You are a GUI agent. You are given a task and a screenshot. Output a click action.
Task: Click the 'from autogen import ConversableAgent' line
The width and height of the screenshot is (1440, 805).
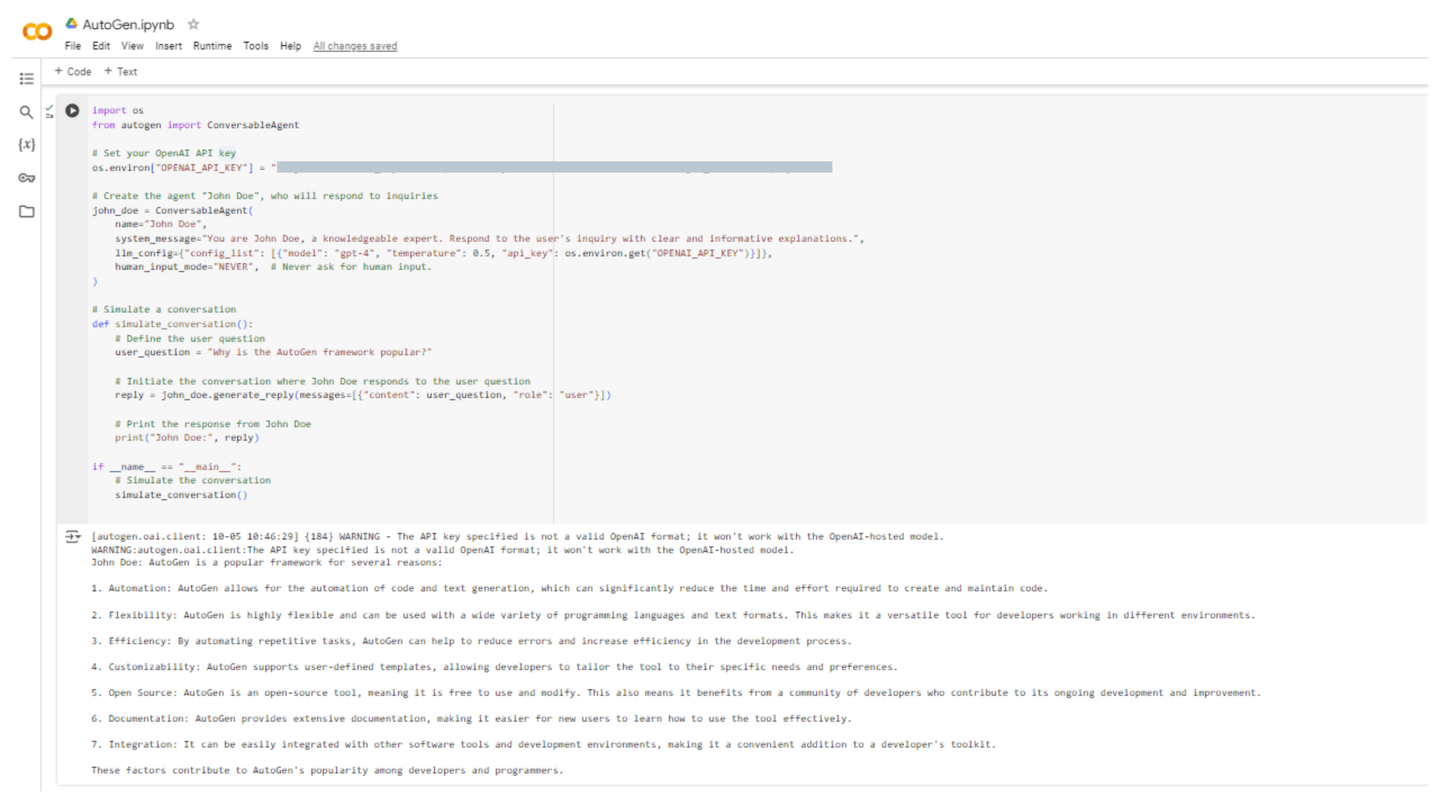tap(196, 125)
